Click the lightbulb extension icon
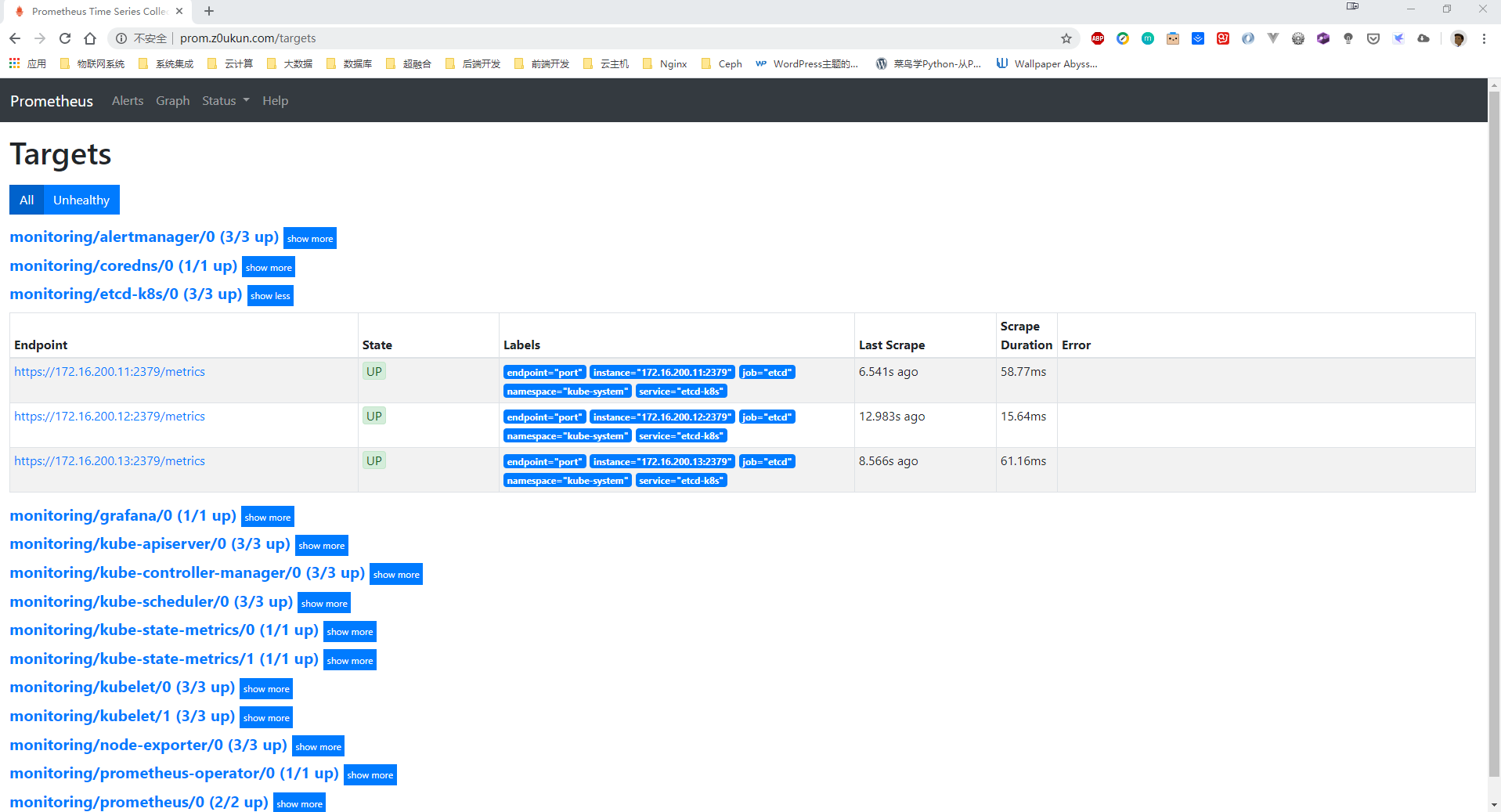Screen dimensions: 1501x812 click(1348, 38)
